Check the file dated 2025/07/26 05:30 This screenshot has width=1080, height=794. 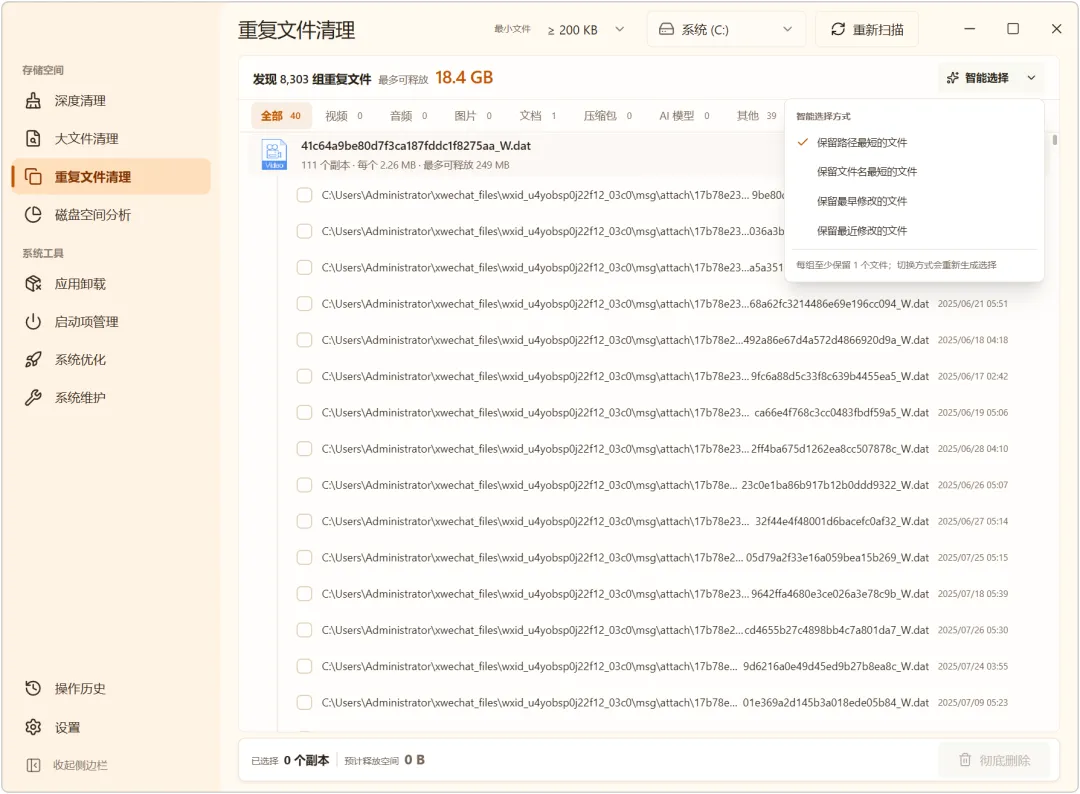click(x=304, y=630)
